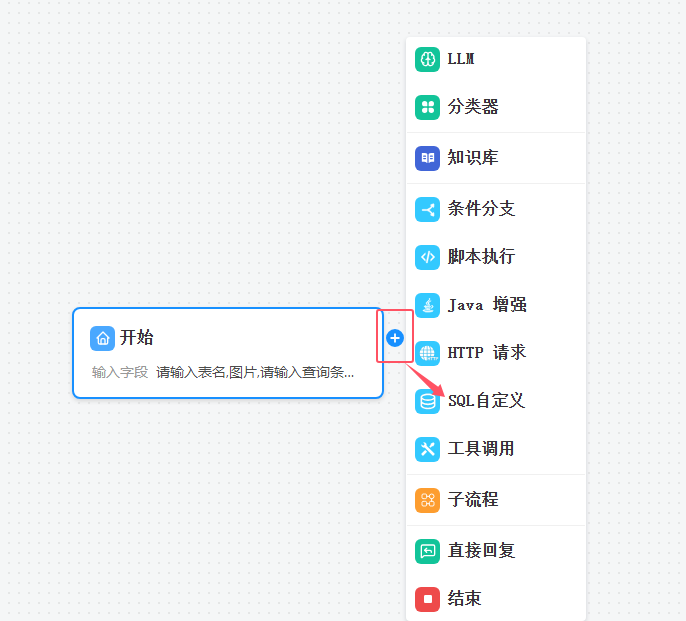Click the green 直接回复 reply icon
This screenshot has height=621, width=686.
(x=427, y=551)
